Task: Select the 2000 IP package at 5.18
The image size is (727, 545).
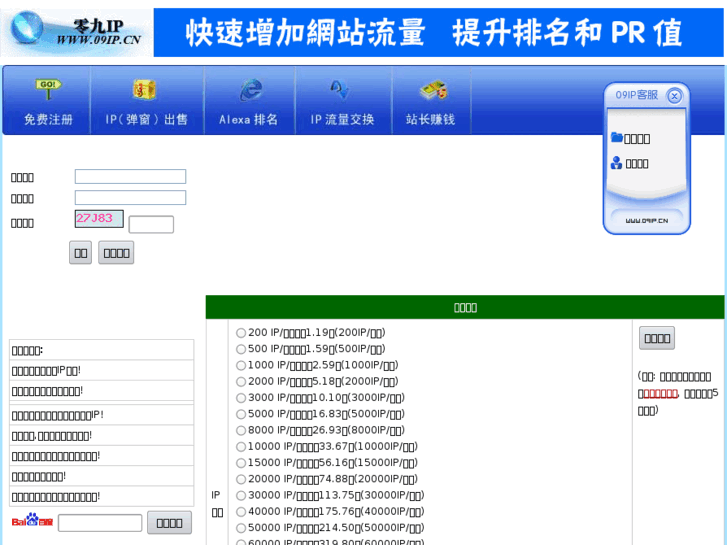Action: 241,382
